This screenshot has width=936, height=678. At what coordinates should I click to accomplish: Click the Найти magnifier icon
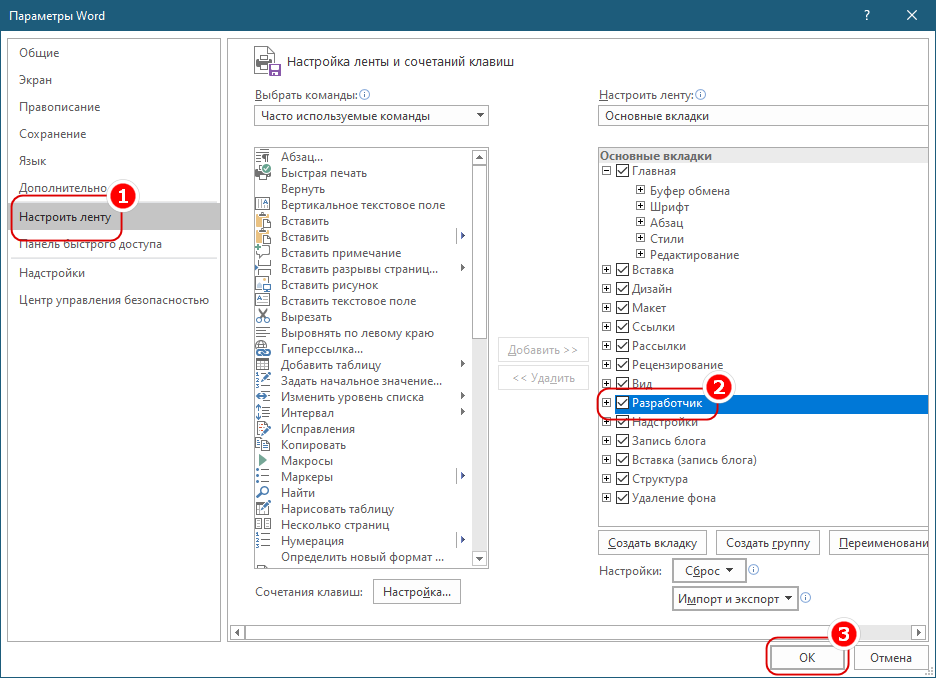(263, 493)
